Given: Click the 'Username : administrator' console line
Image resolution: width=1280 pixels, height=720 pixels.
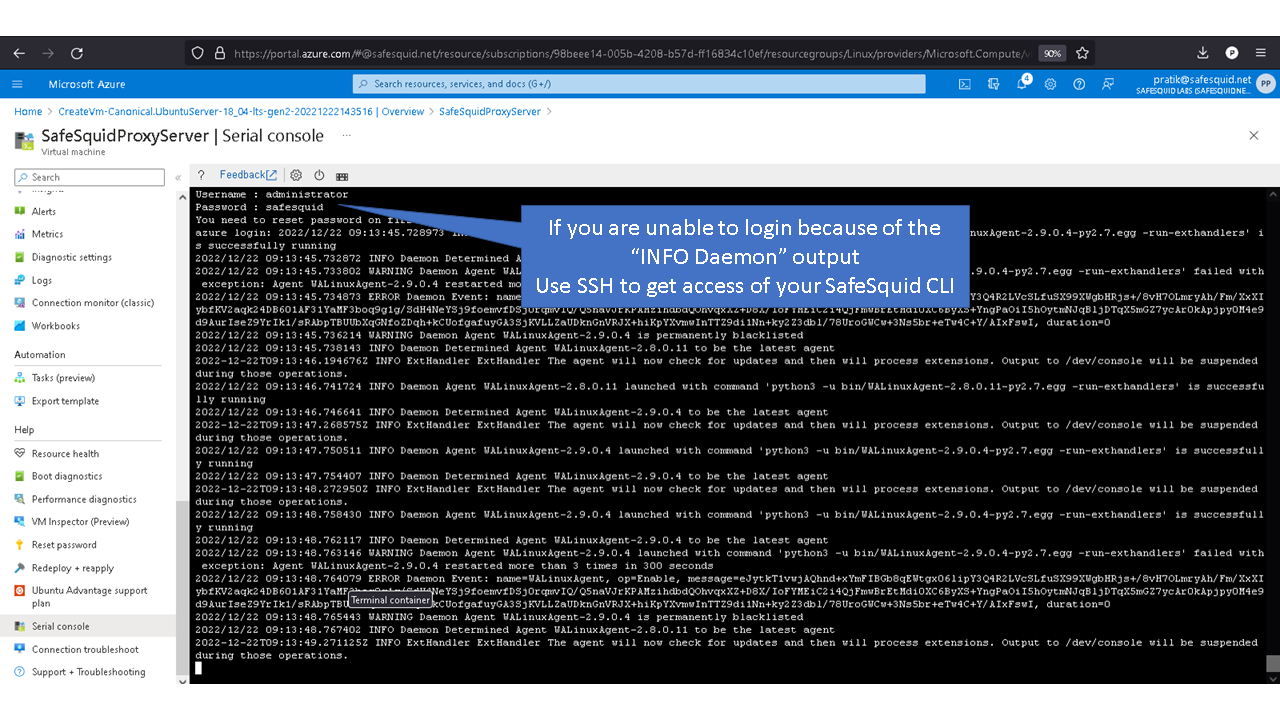Looking at the screenshot, I should [272, 194].
